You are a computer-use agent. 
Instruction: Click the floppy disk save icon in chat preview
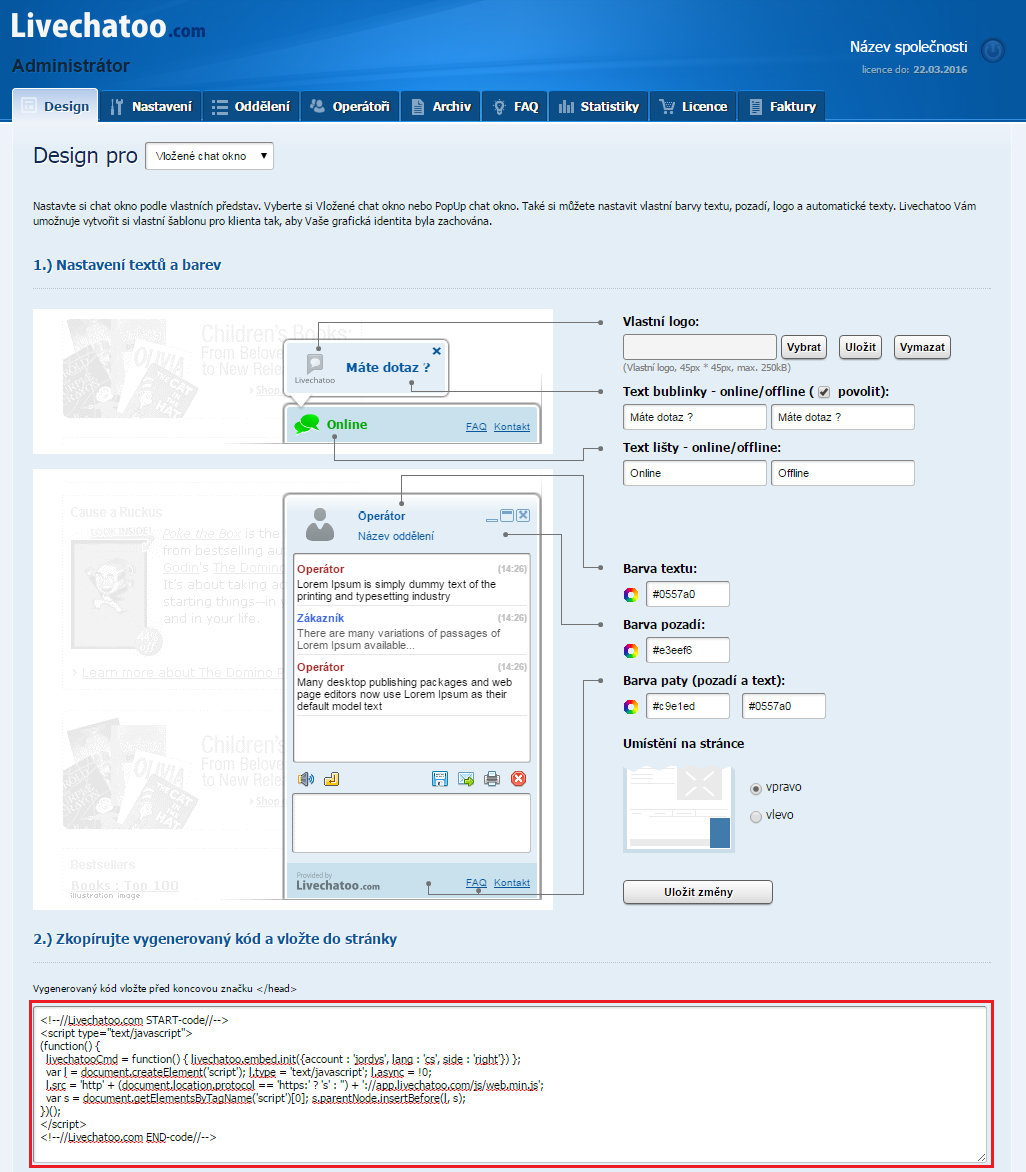coord(439,779)
